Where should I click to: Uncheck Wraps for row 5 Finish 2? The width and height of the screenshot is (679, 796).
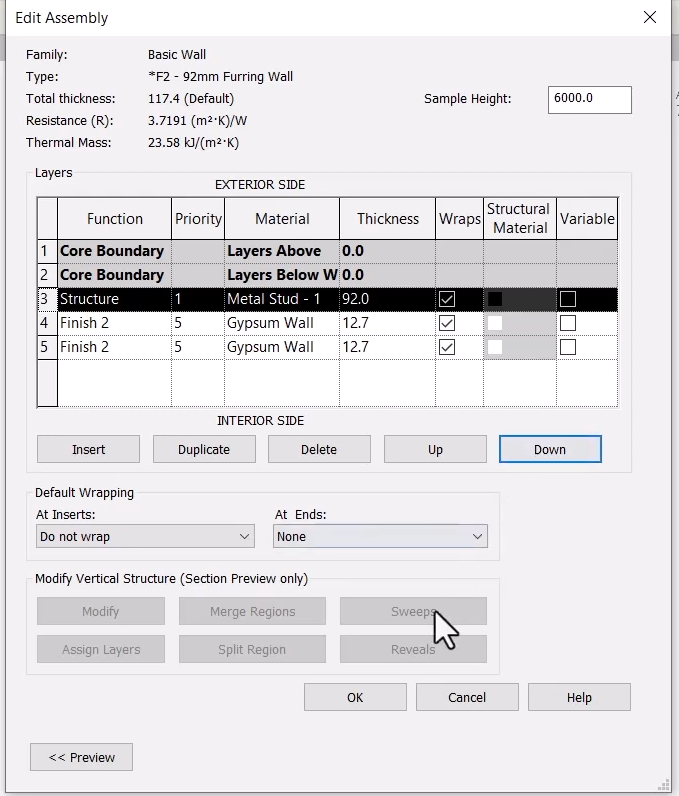(x=447, y=347)
